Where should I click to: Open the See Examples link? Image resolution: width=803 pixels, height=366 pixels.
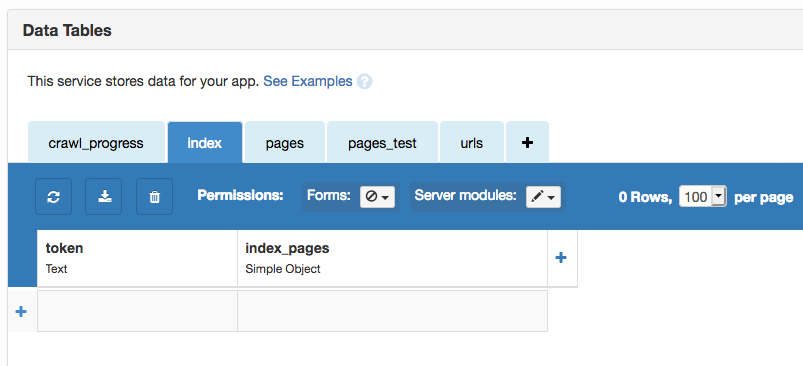[308, 81]
